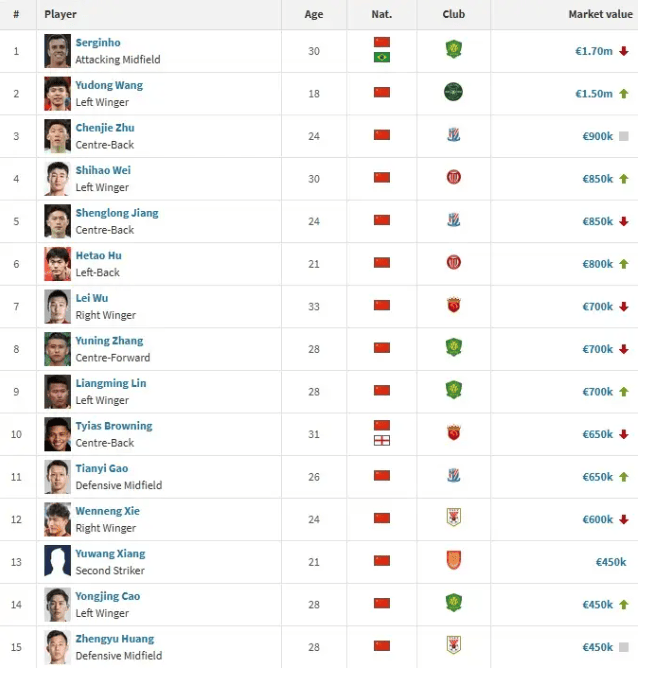Click Liangming Lin's portrait thumbnail
Image resolution: width=647 pixels, height=690 pixels.
point(57,392)
